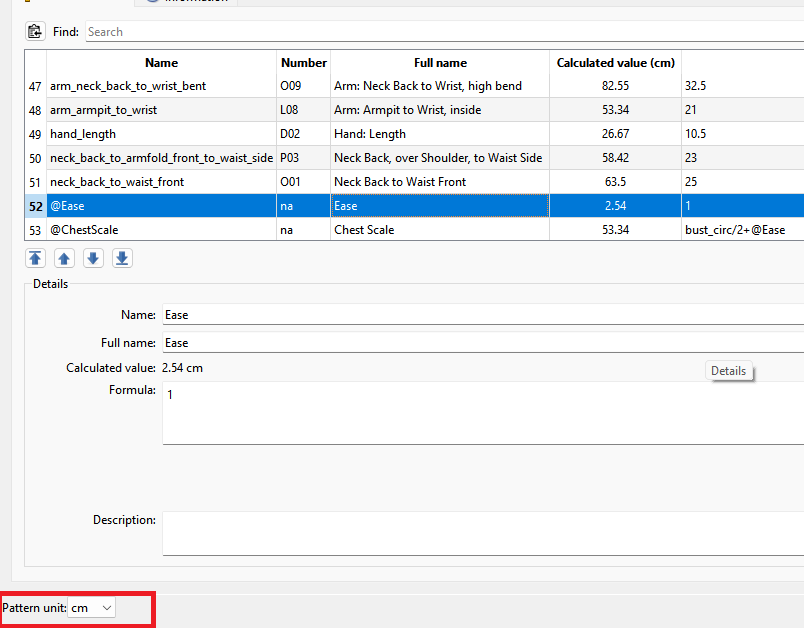Open the Pattern unit dropdown
Viewport: 804px width, 628px height.
pos(92,608)
